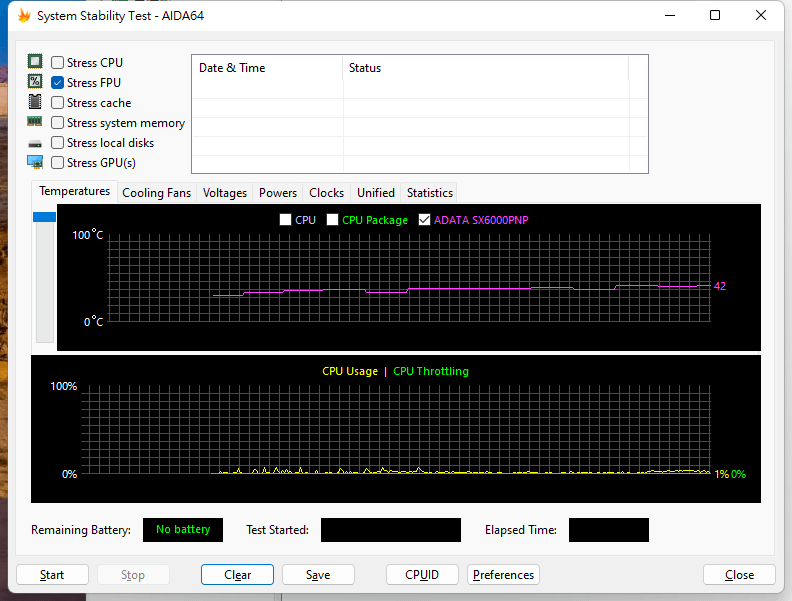Hide the ADATA SX6000PNP temperature line
The height and width of the screenshot is (601, 792).
(424, 220)
